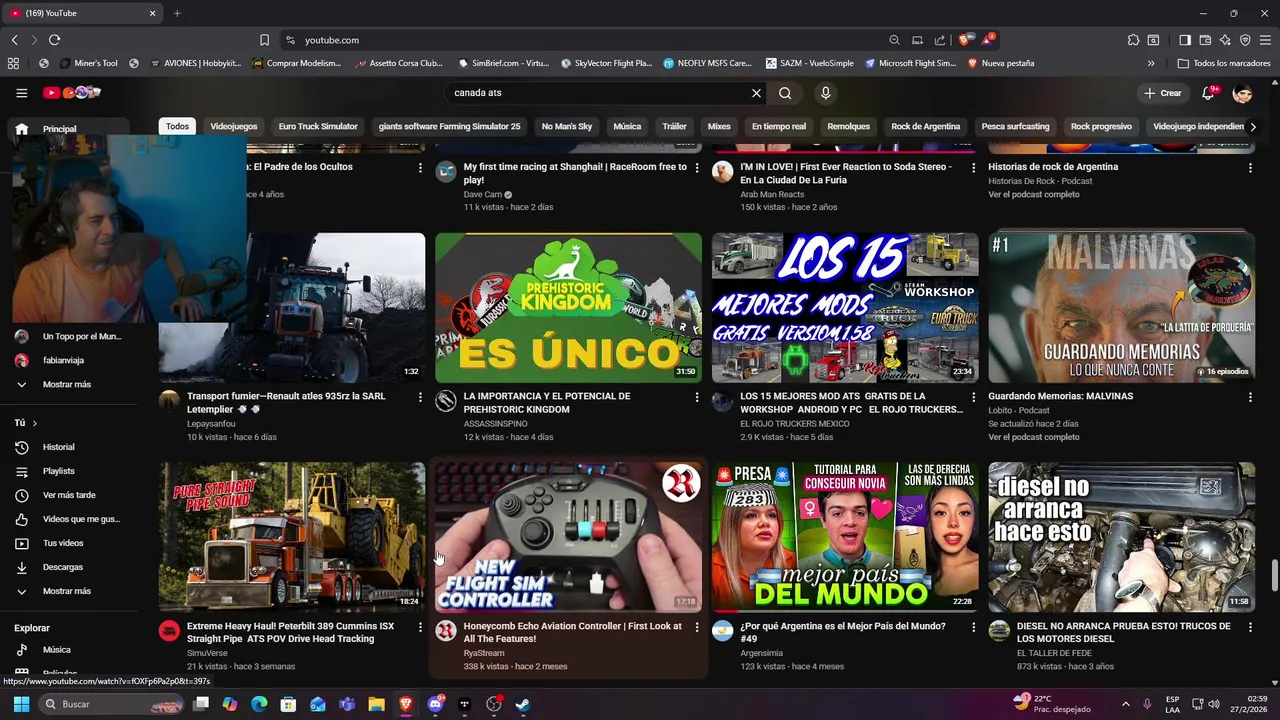
Task: Click the Brave Rewards triangle icon
Action: (987, 40)
